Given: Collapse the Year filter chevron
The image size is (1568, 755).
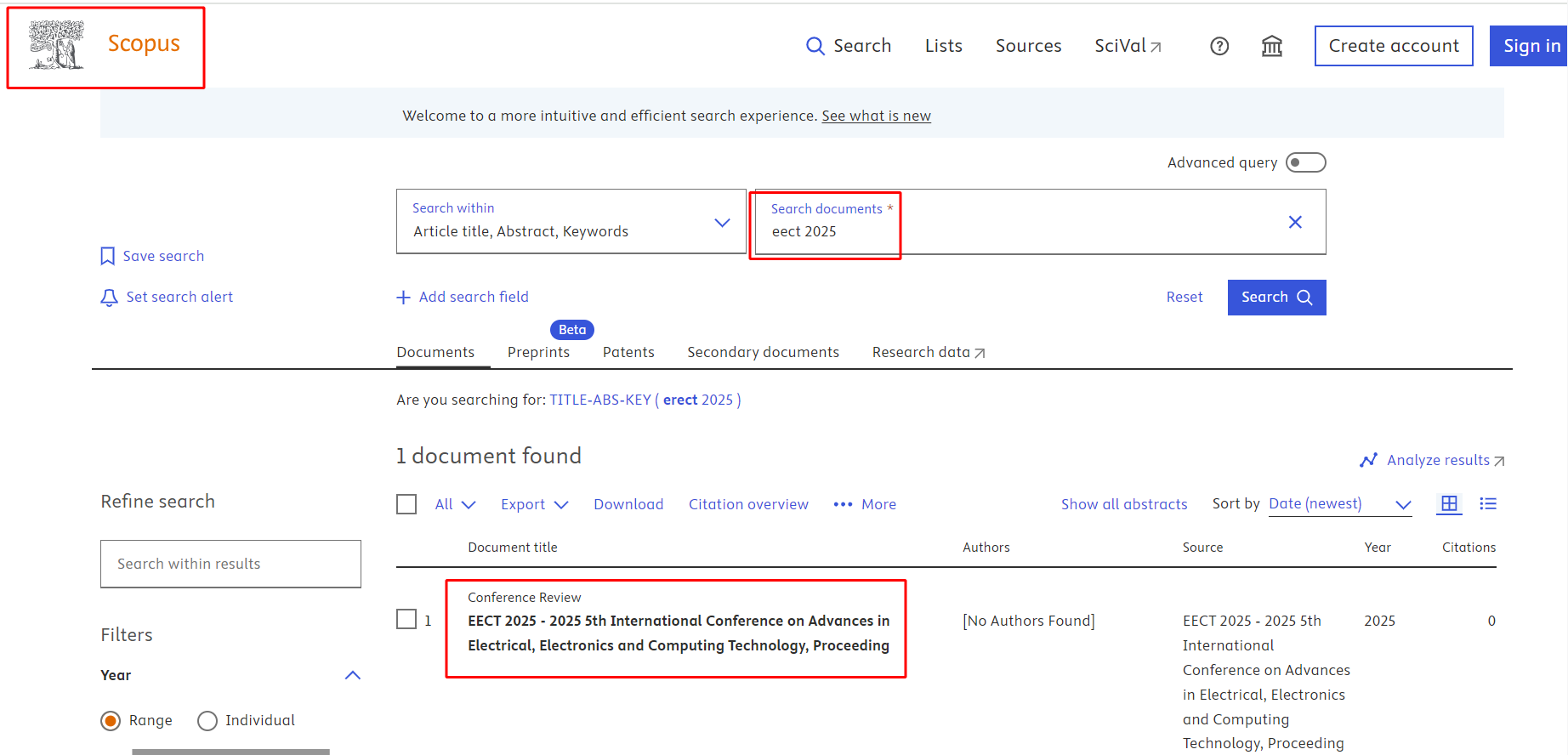Looking at the screenshot, I should point(353,675).
